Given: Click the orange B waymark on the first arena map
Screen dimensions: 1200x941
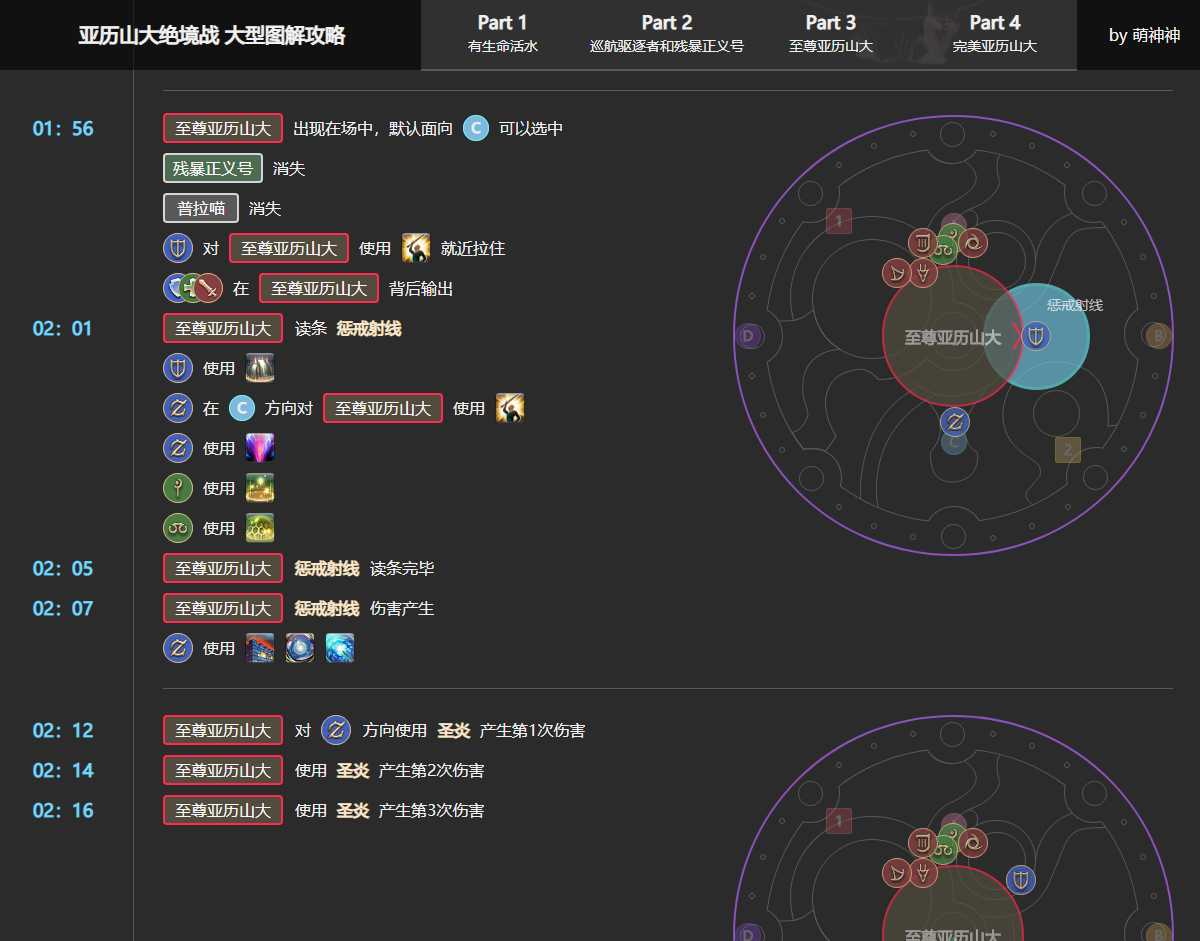Looking at the screenshot, I should [x=1158, y=336].
